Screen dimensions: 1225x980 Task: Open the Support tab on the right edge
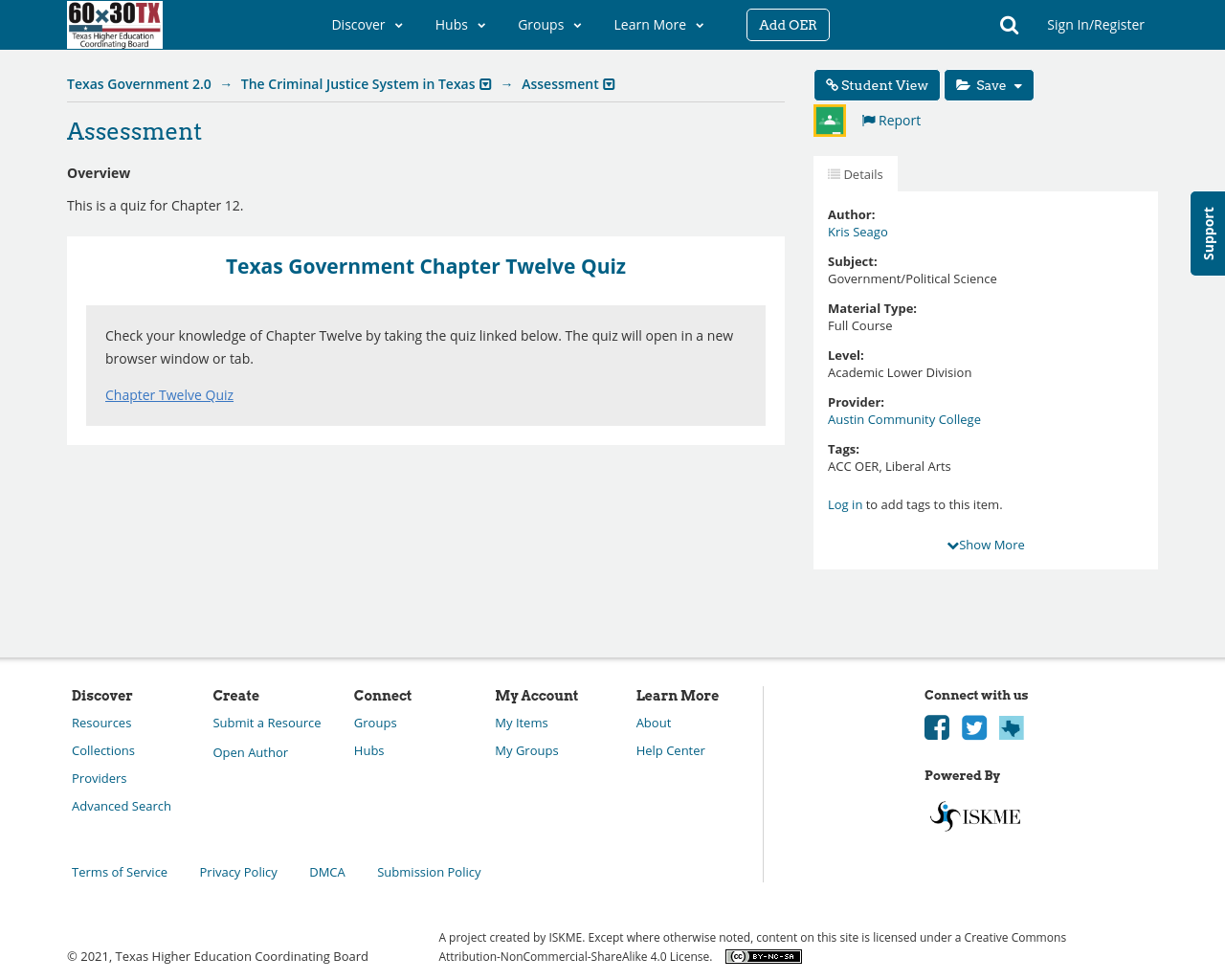1207,234
